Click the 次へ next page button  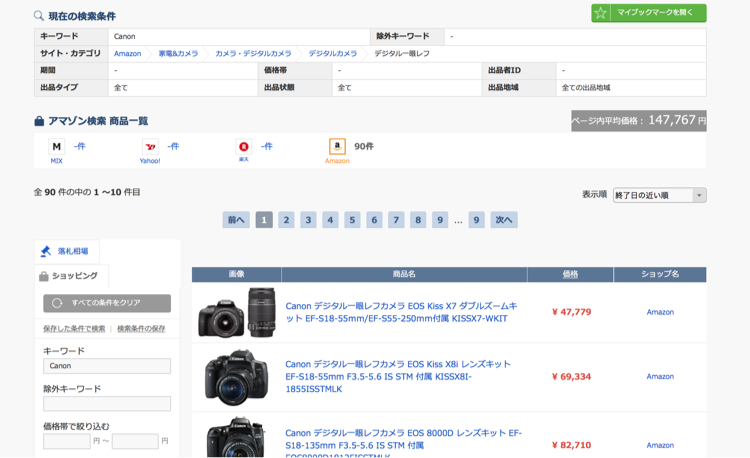(x=504, y=220)
